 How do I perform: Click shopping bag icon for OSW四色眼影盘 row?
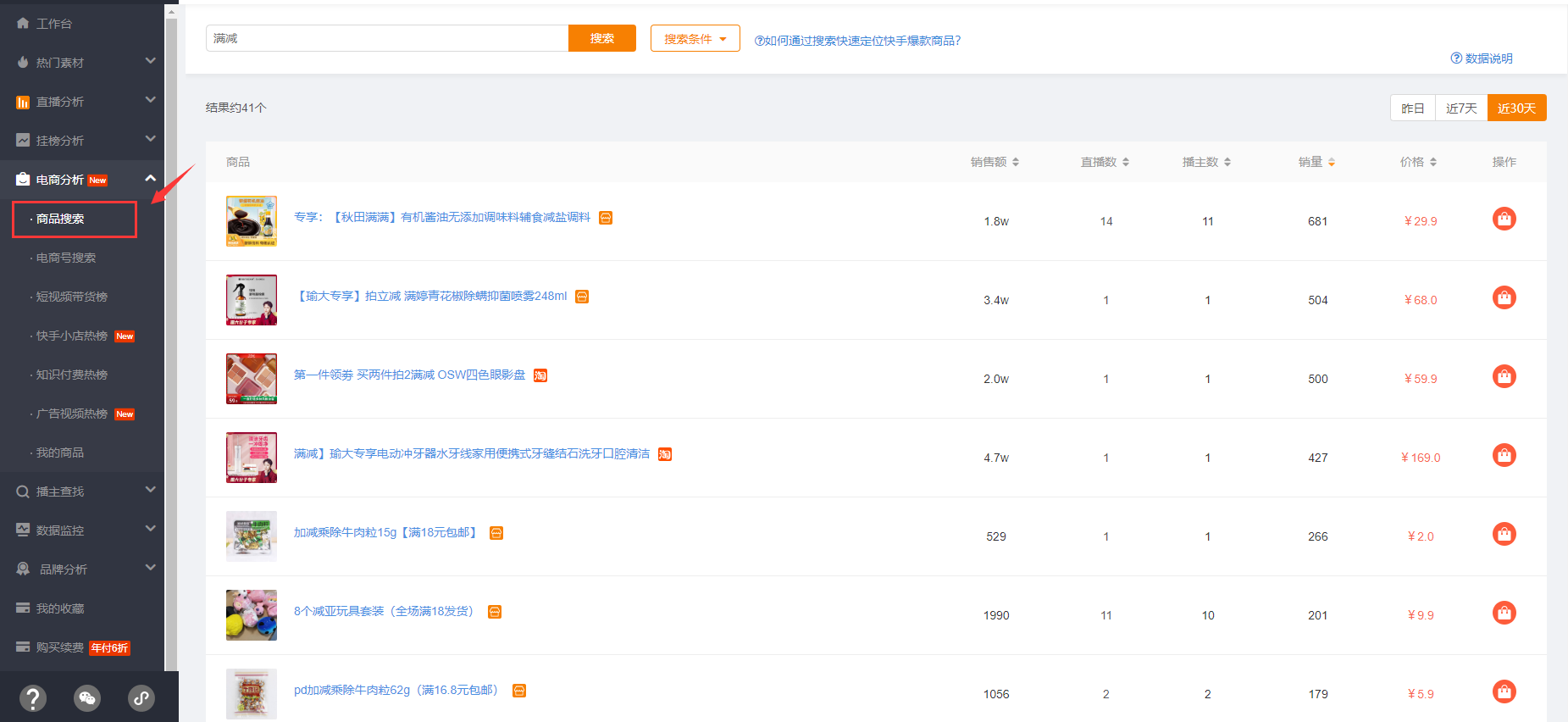pos(1504,376)
